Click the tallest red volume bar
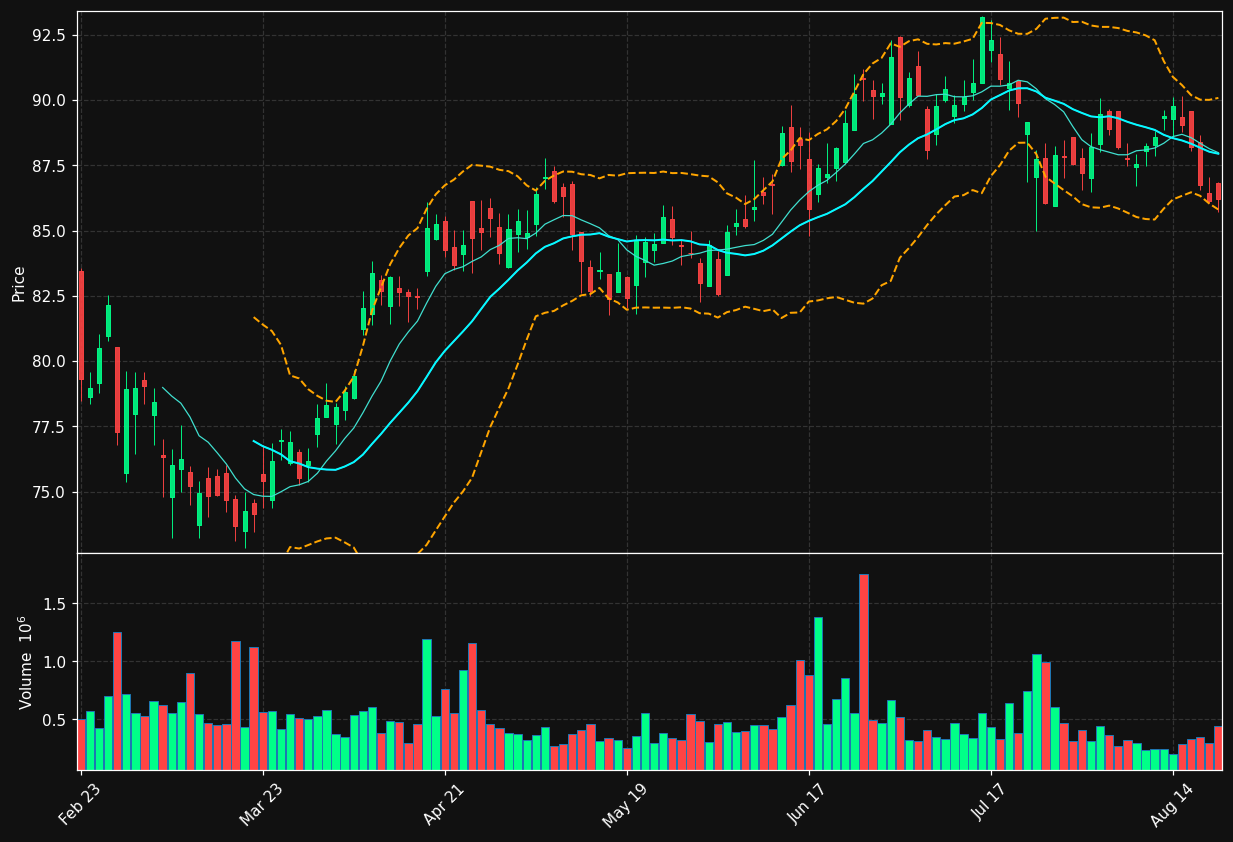The height and width of the screenshot is (842, 1233). pos(864,672)
